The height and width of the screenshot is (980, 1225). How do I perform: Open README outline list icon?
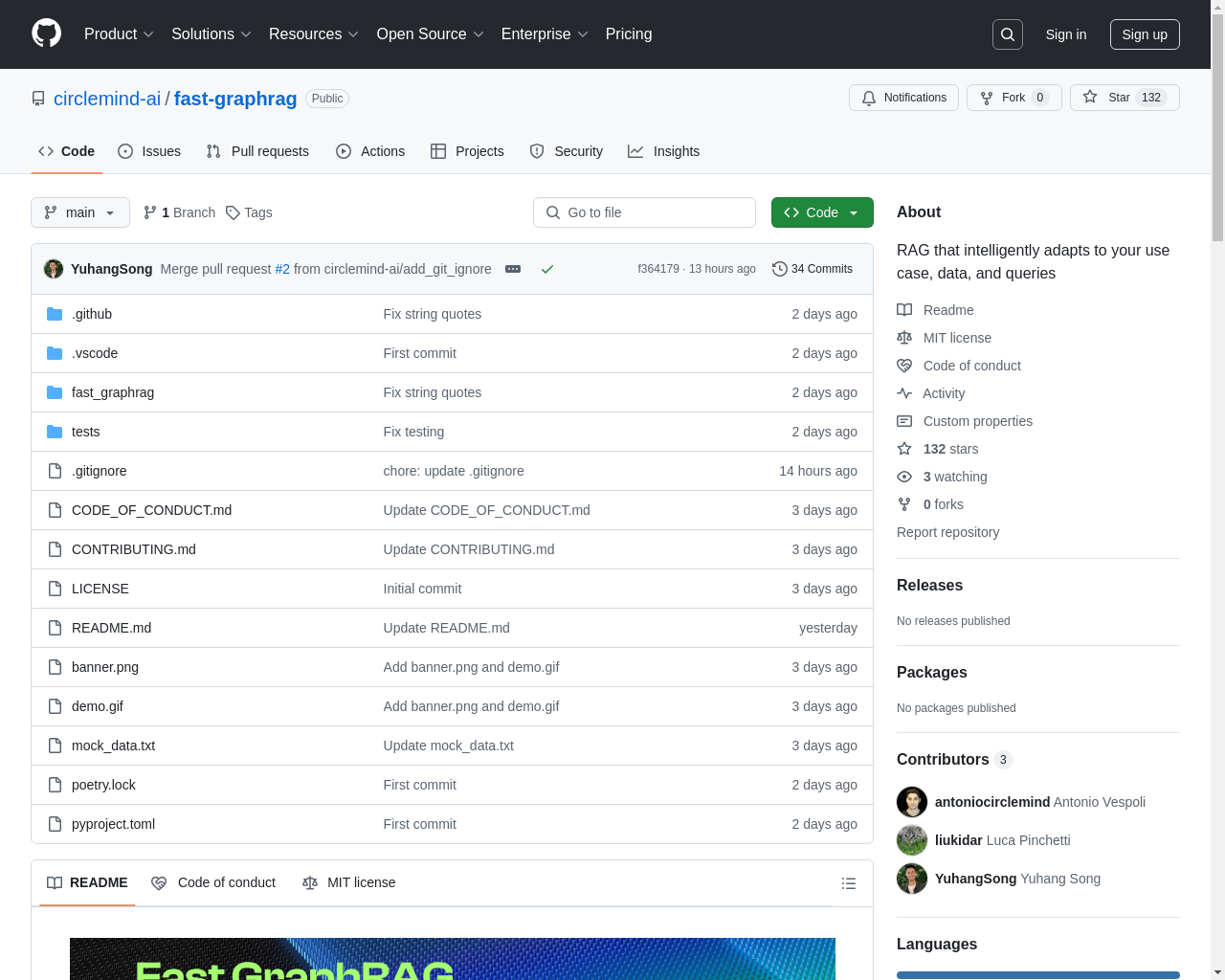[849, 883]
